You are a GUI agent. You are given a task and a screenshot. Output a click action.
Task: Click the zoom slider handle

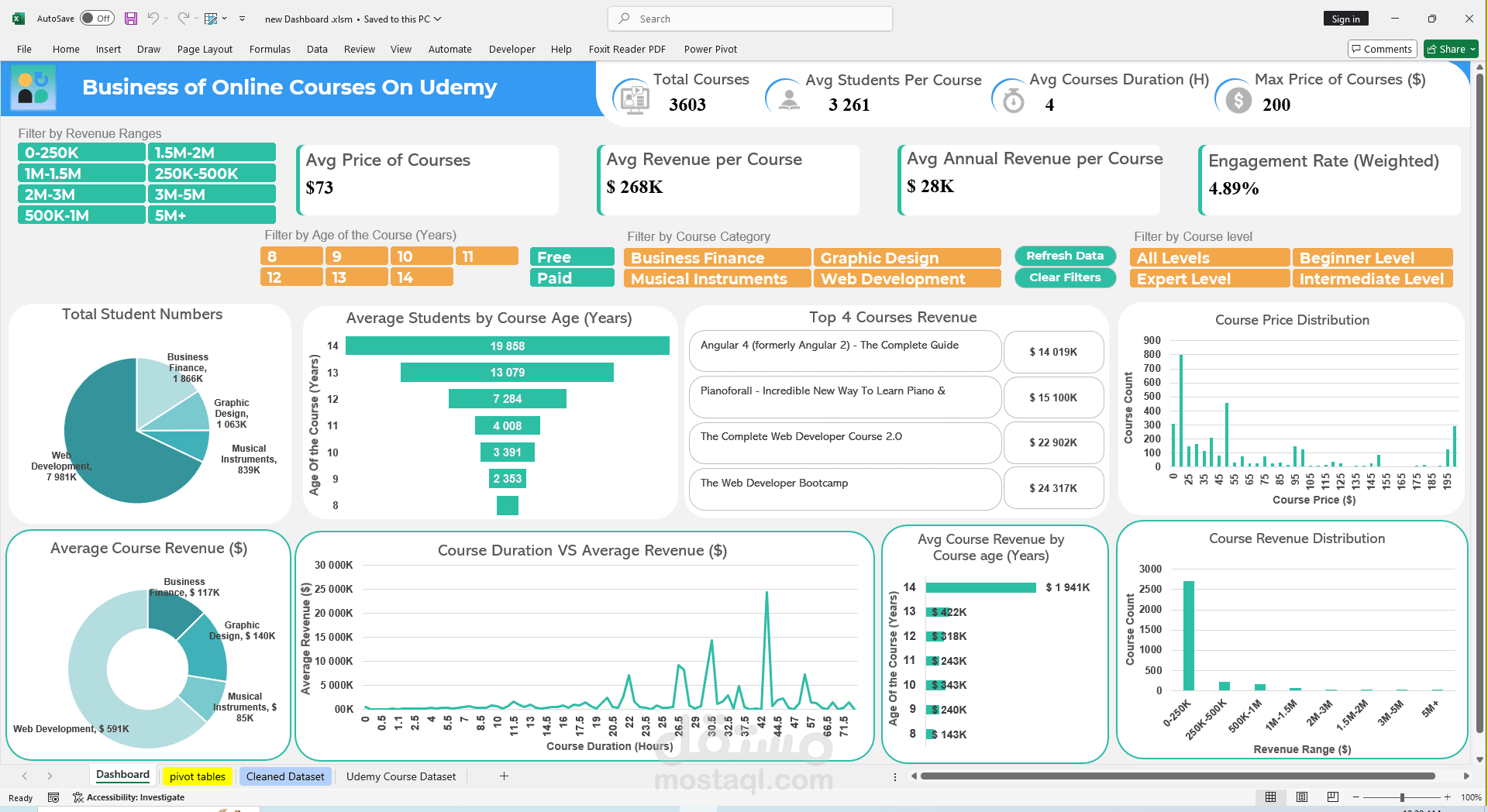pos(1402,797)
